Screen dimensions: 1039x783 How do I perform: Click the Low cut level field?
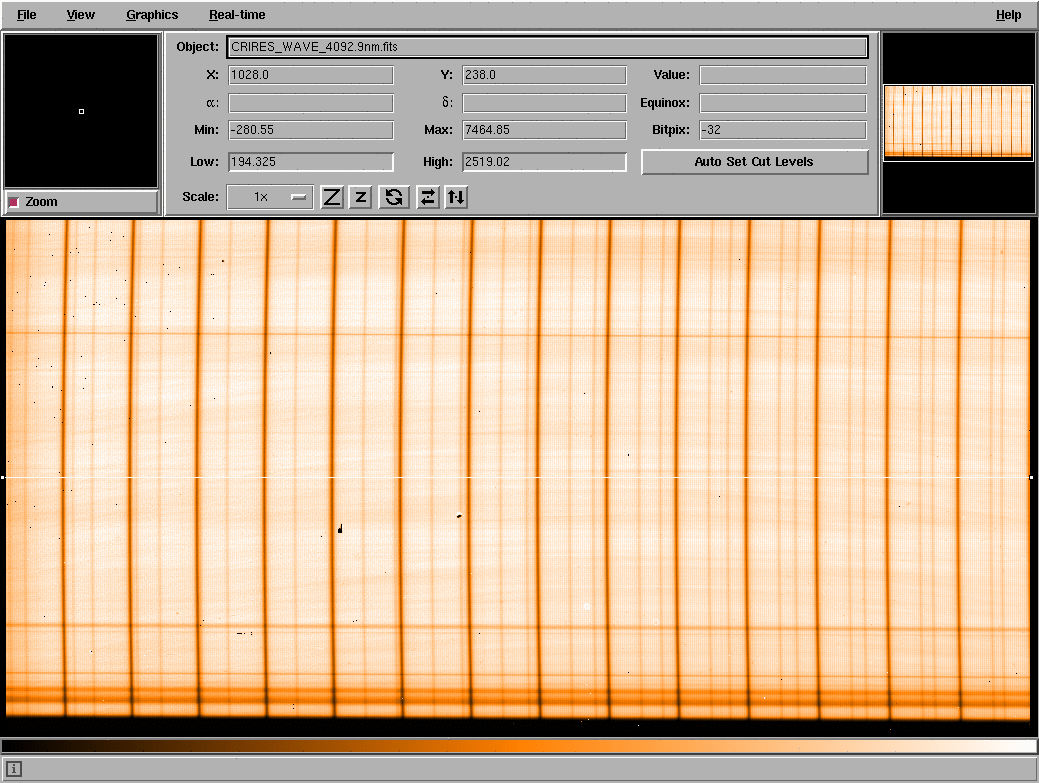pyautogui.click(x=311, y=162)
